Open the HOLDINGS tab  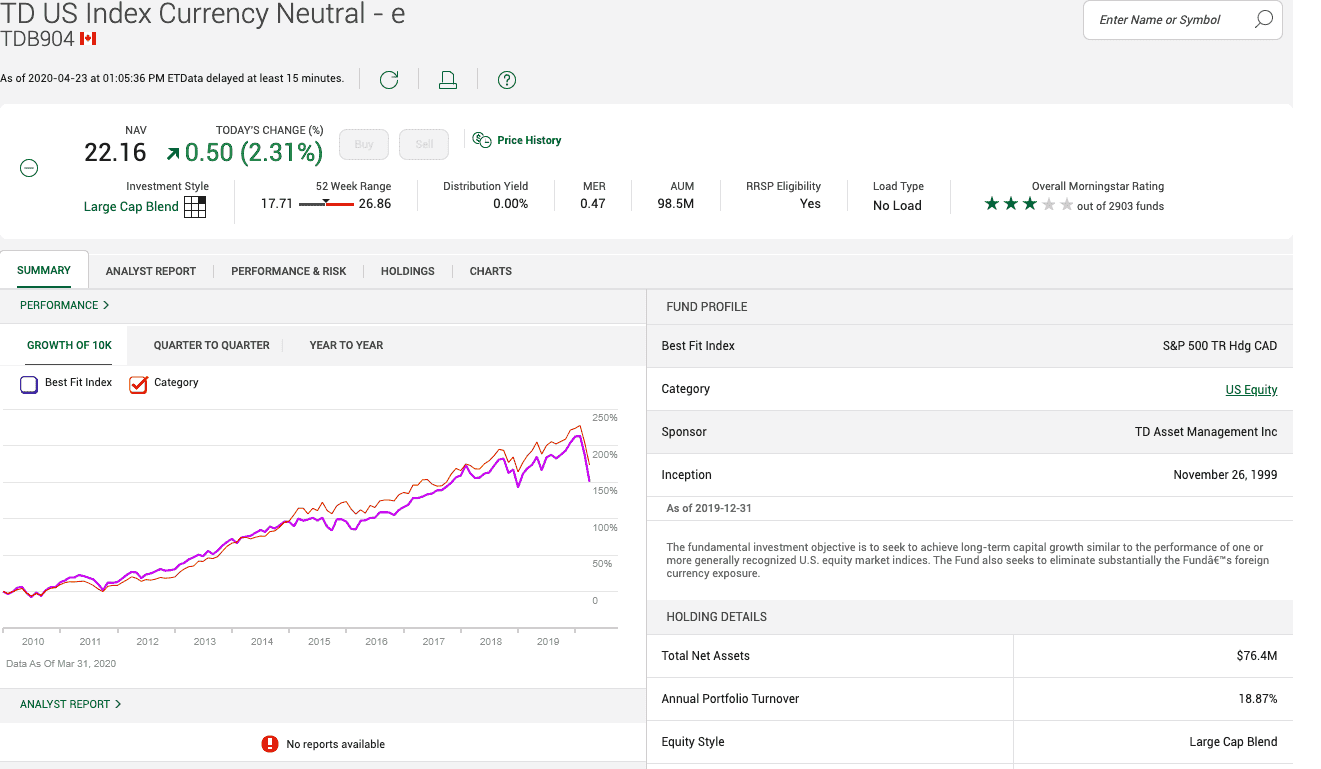coord(408,271)
